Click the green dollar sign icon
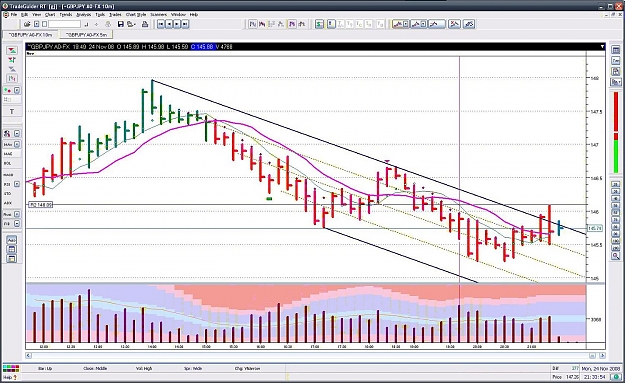The width and height of the screenshot is (625, 383). [x=319, y=24]
